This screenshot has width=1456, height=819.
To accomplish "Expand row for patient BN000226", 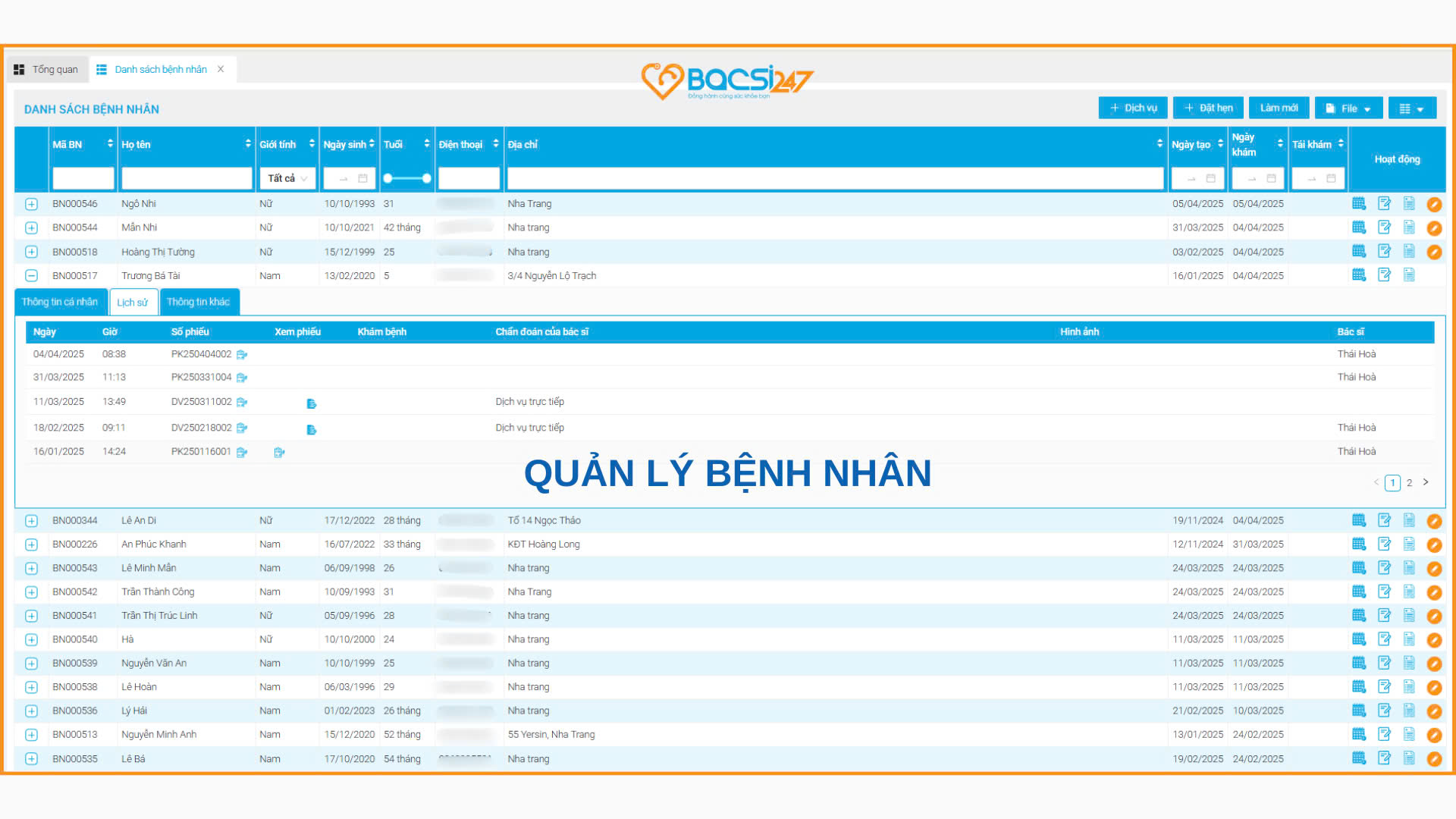I will coord(31,544).
